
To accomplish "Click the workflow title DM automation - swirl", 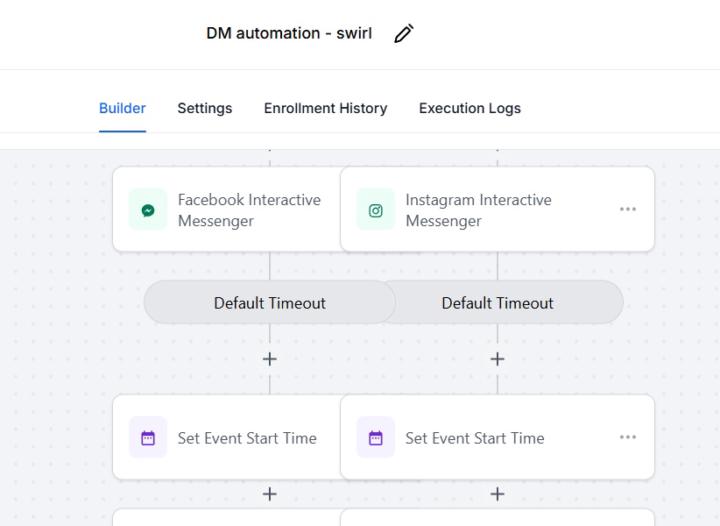I will (289, 34).
